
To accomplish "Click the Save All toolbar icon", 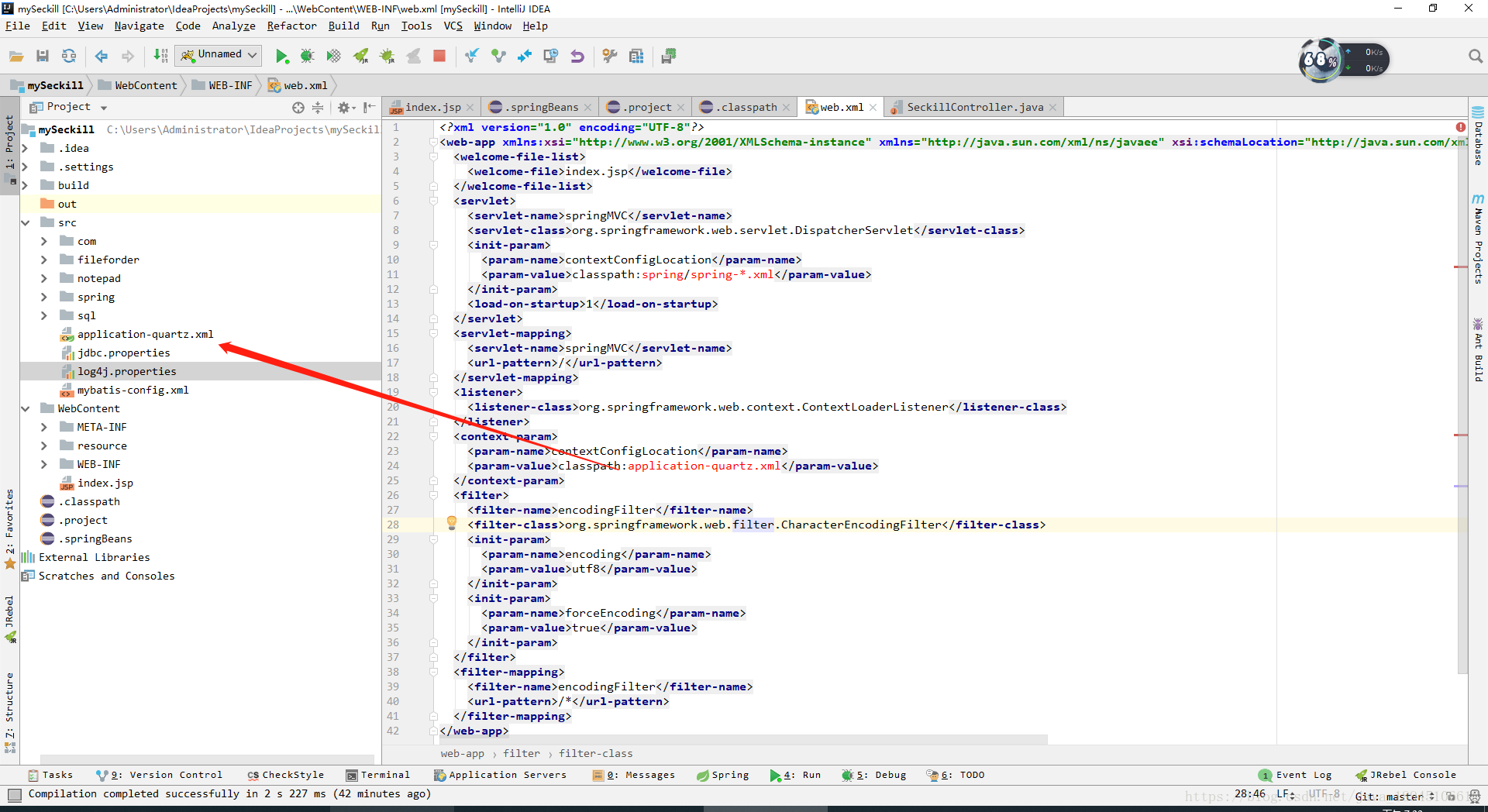I will pos(43,56).
